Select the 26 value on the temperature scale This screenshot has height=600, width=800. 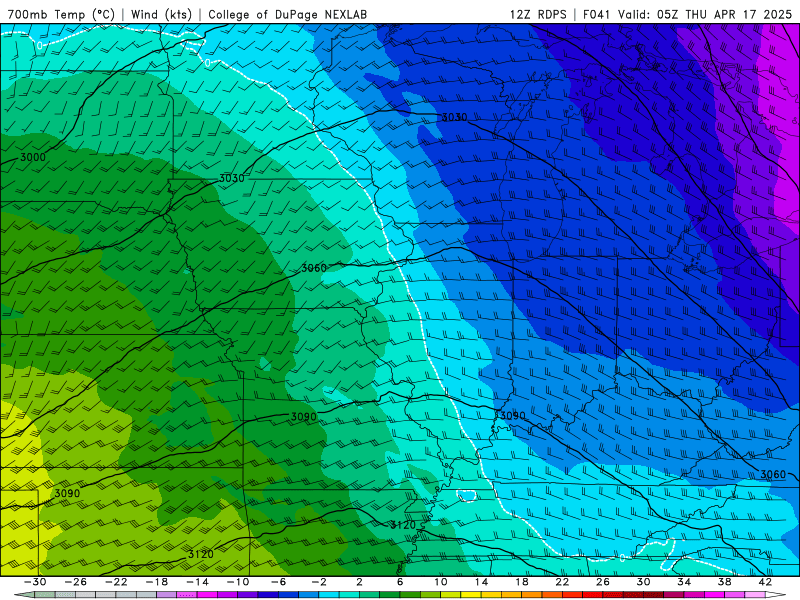(603, 582)
